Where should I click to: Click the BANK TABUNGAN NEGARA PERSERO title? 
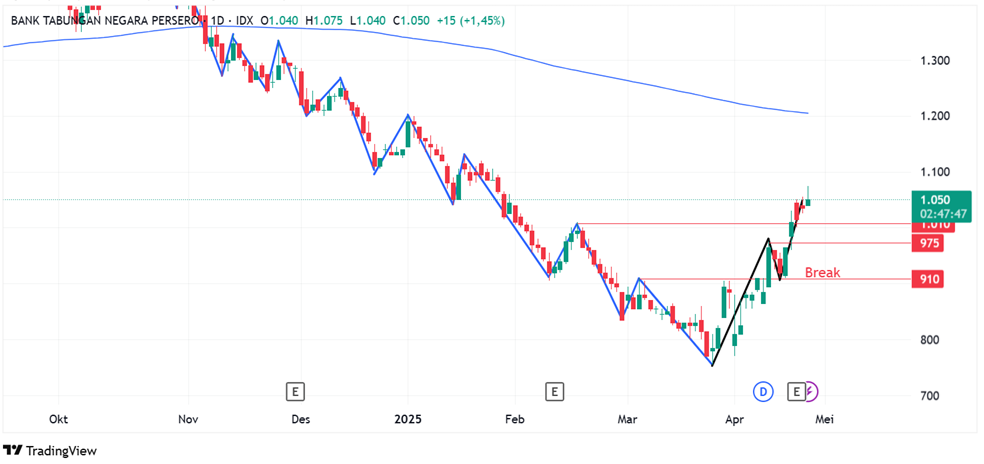pyautogui.click(x=106, y=21)
